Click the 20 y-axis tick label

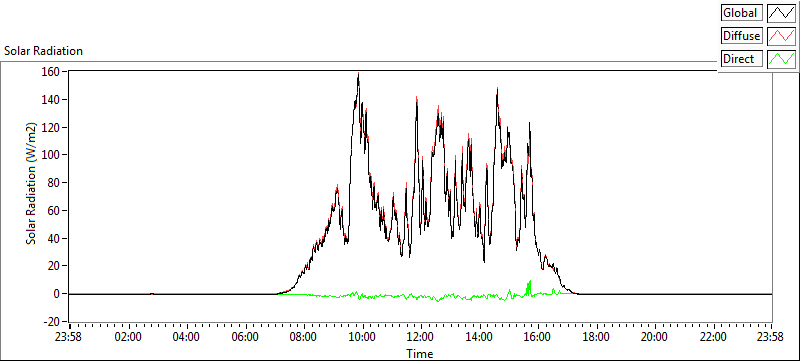(x=54, y=266)
